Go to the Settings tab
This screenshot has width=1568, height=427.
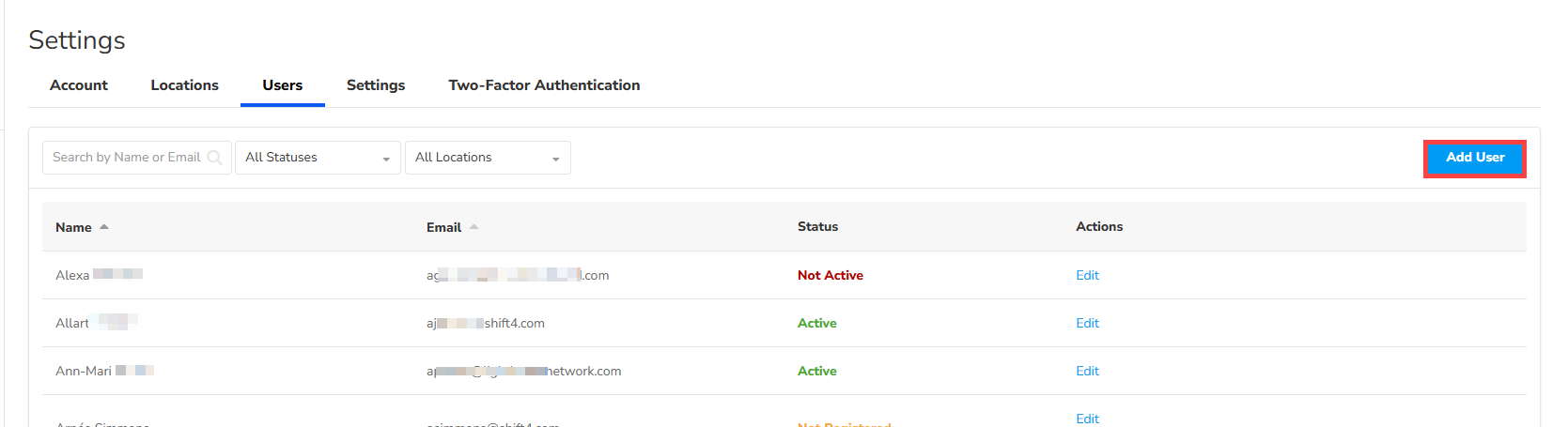click(376, 85)
